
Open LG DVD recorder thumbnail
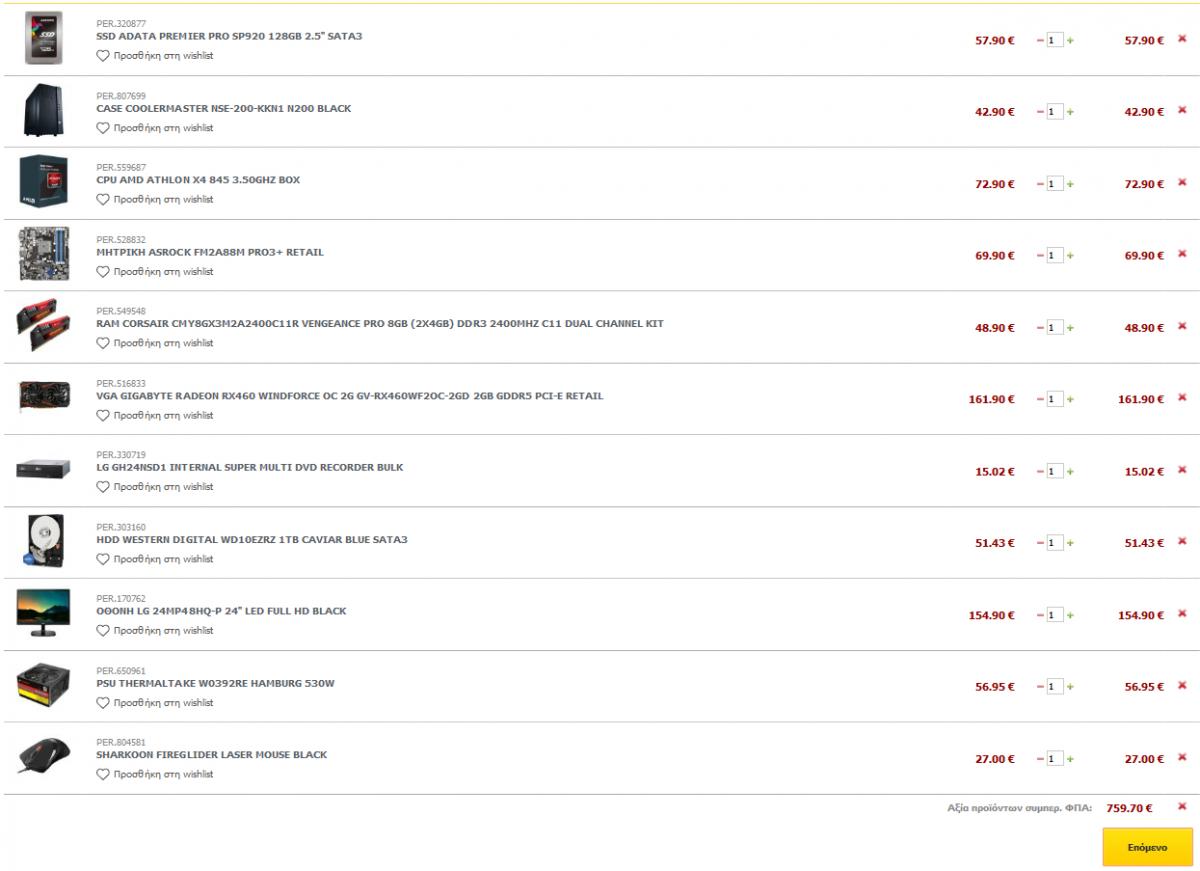click(43, 470)
